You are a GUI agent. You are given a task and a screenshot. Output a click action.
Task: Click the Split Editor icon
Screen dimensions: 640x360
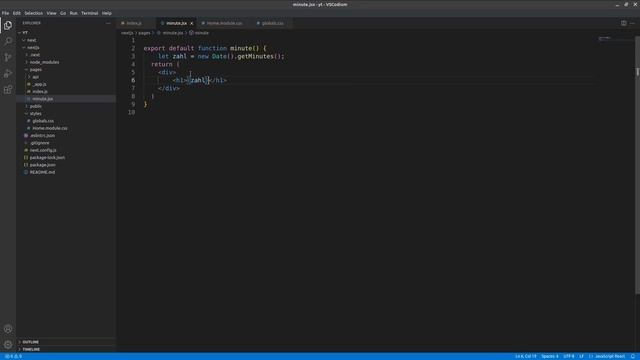click(624, 23)
